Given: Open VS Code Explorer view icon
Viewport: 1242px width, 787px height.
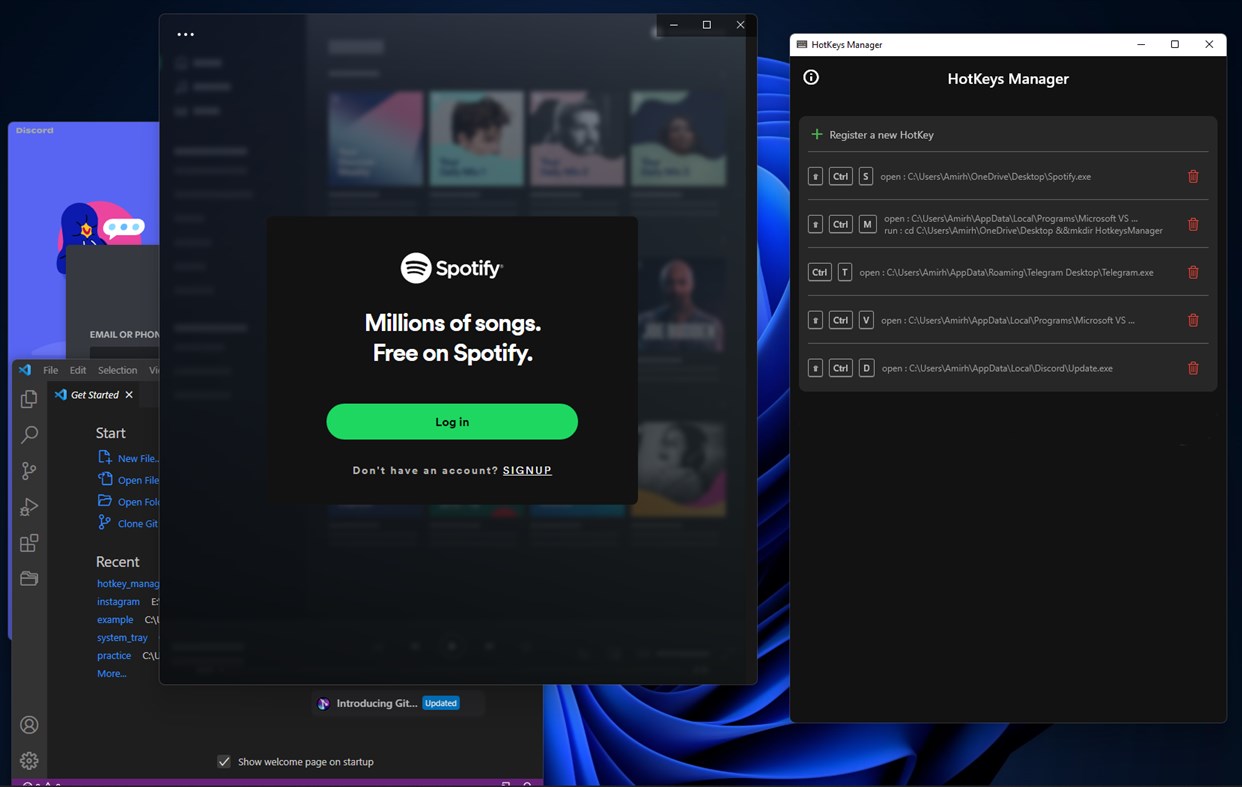Looking at the screenshot, I should [x=29, y=399].
